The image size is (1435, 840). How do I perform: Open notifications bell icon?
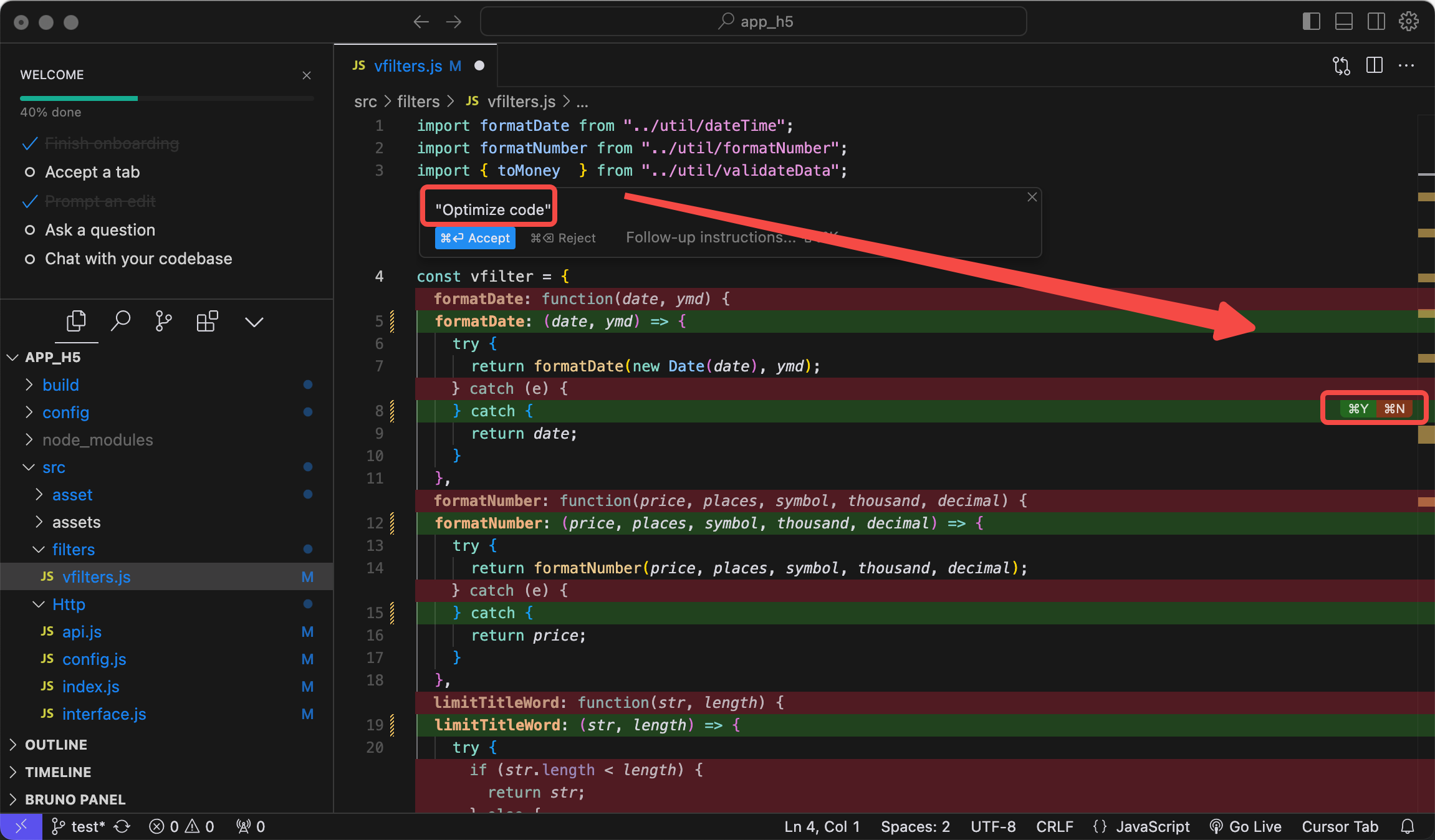tap(1408, 826)
